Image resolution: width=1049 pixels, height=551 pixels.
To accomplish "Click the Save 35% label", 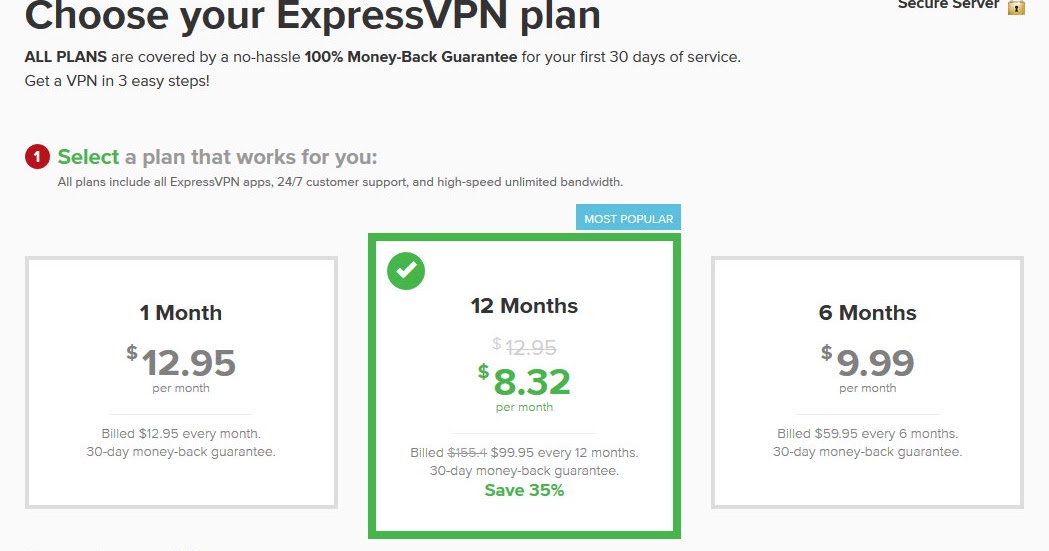I will (x=524, y=490).
